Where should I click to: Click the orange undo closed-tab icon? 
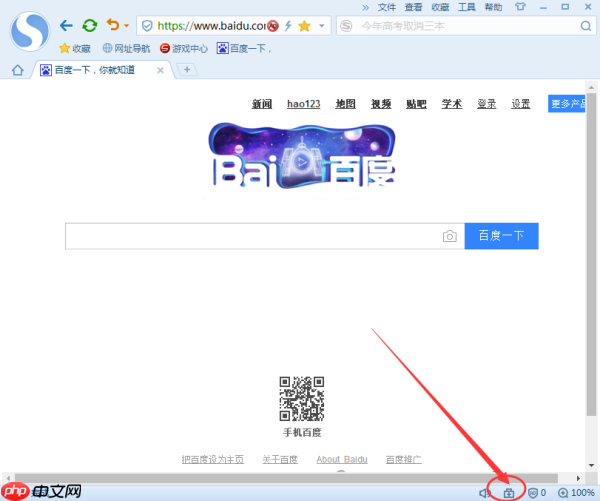click(x=112, y=25)
